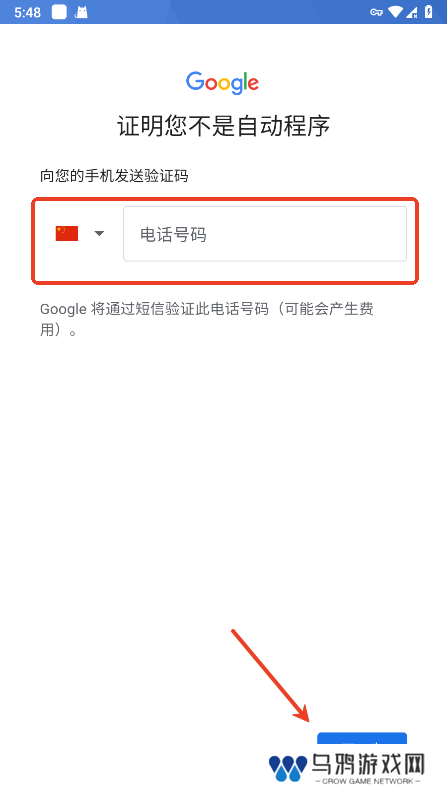447x794 pixels.
Task: Tap the cat notification icon in status bar
Action: click(80, 12)
